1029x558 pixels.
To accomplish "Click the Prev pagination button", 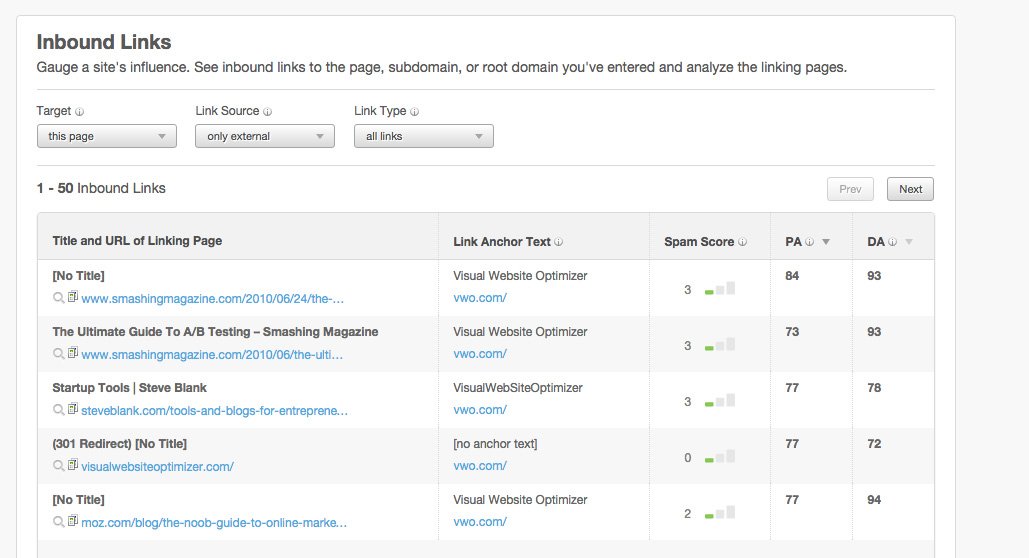I will tap(850, 189).
